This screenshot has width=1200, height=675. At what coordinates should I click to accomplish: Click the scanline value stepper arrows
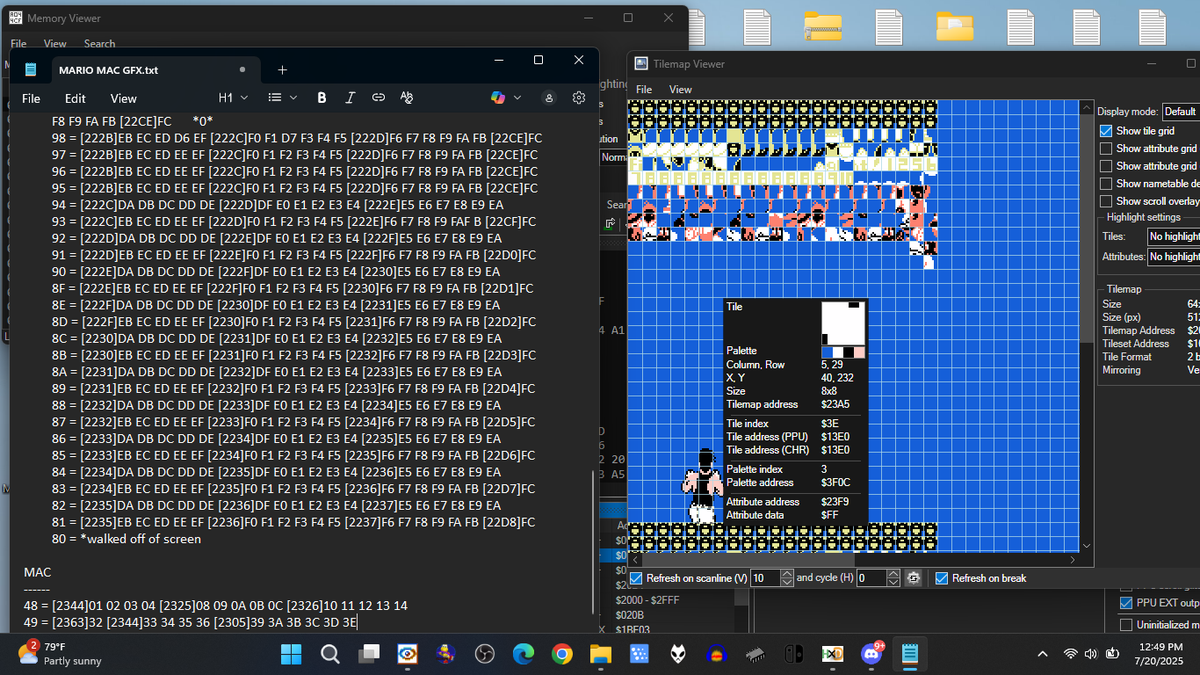(x=788, y=578)
